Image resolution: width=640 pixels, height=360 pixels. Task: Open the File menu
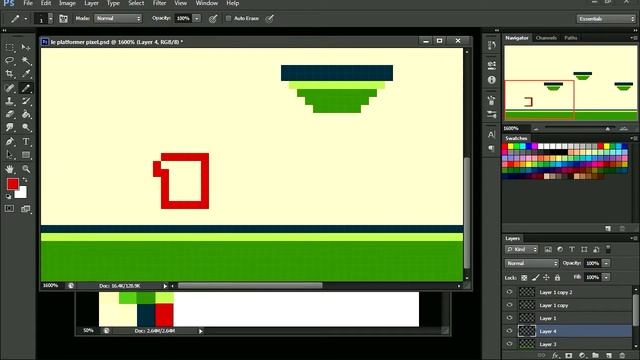tap(28, 3)
